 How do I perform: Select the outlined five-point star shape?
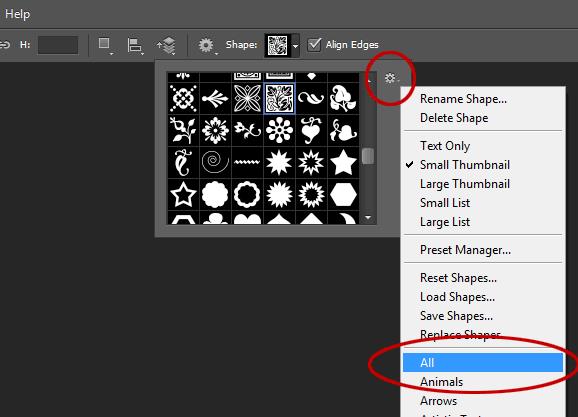point(183,194)
